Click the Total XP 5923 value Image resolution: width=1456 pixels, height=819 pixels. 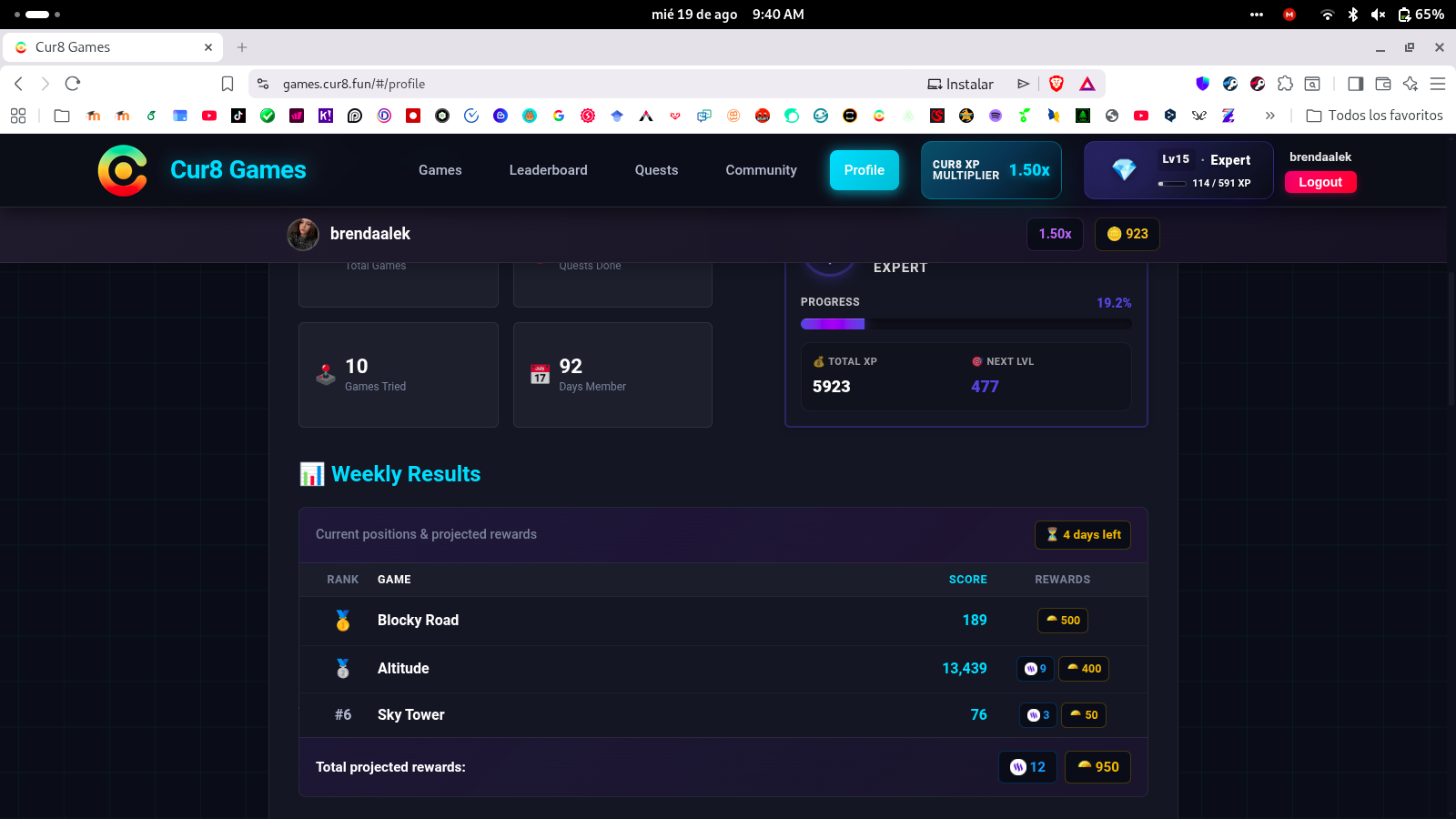click(832, 387)
